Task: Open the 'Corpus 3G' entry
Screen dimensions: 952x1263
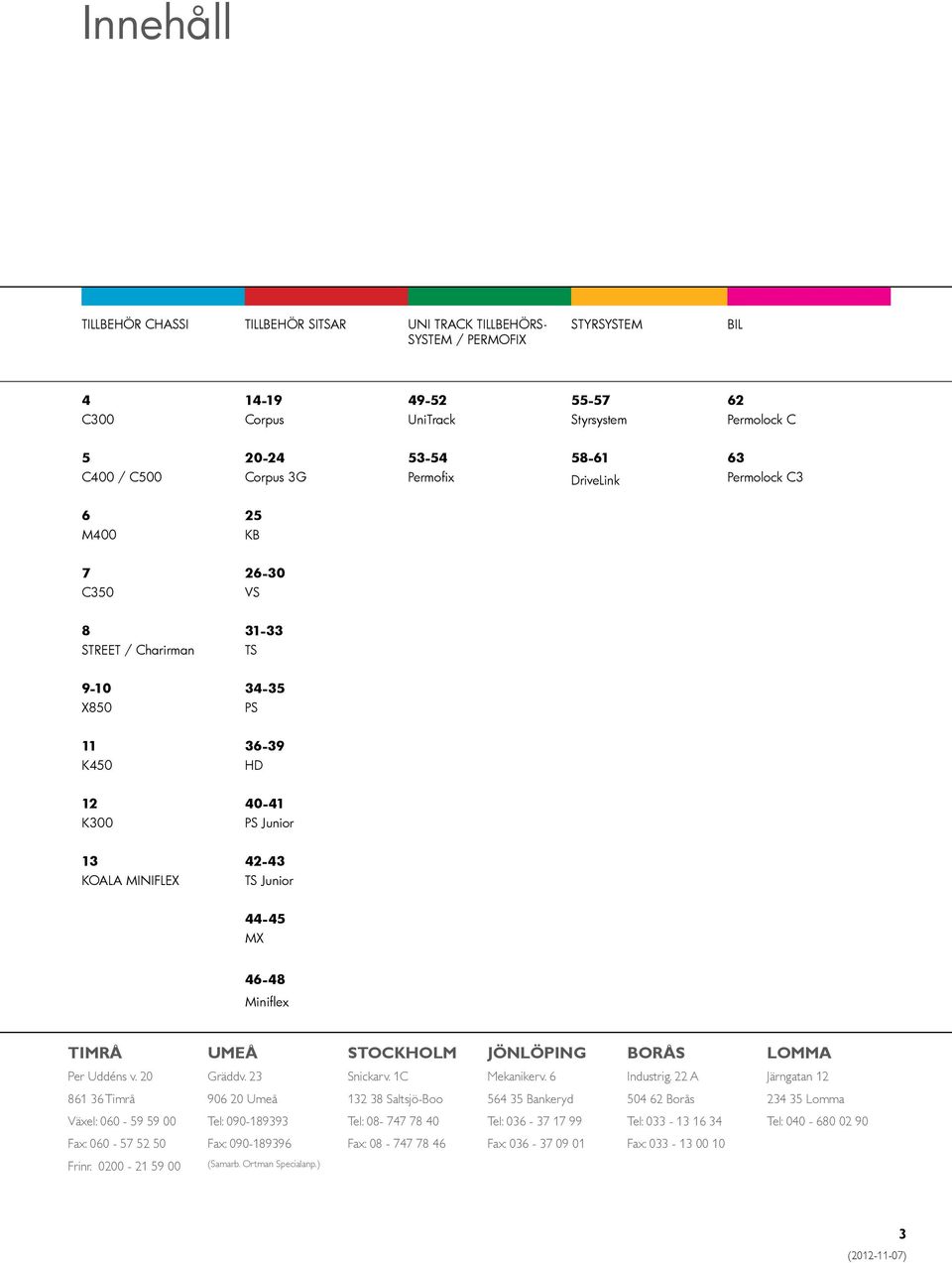Action: 276,477
